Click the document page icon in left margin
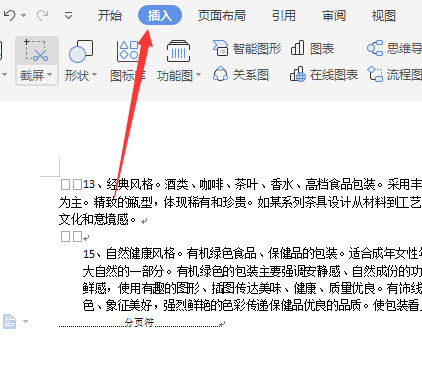Viewport: 422px width, 384px height. pos(9,322)
